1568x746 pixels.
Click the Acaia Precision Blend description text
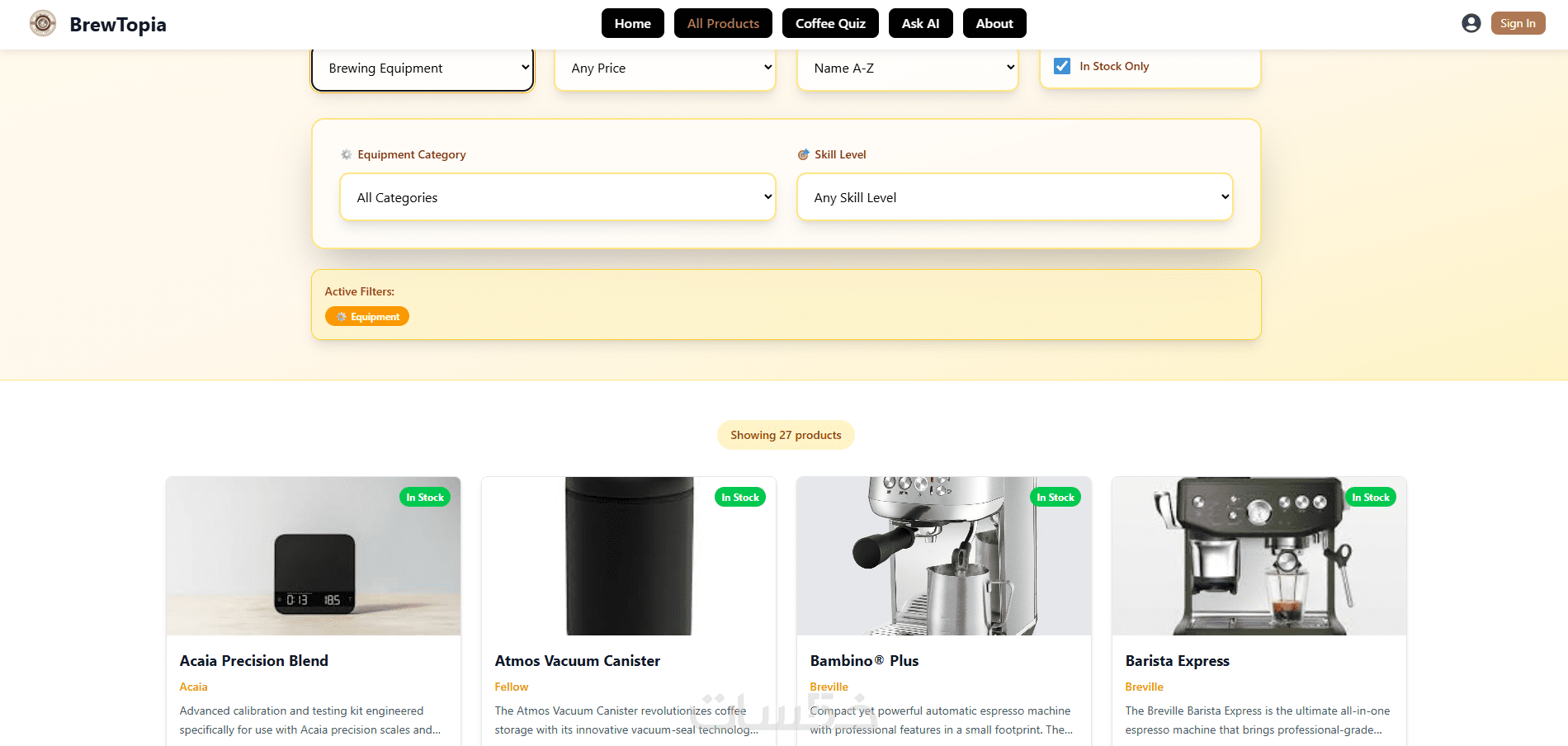(310, 720)
